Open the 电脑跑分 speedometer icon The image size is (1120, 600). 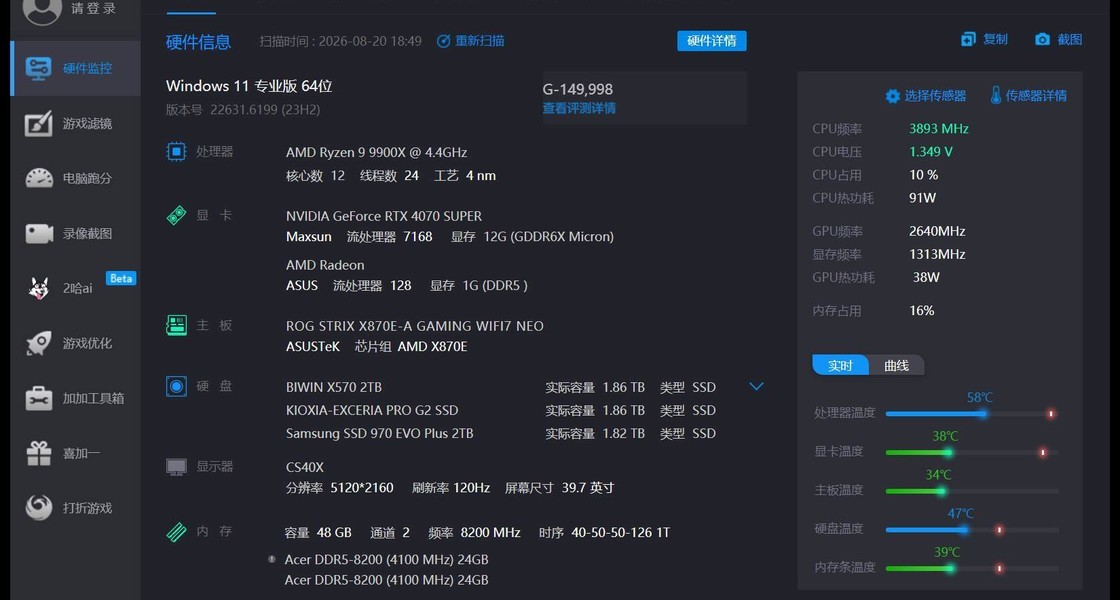[x=39, y=179]
